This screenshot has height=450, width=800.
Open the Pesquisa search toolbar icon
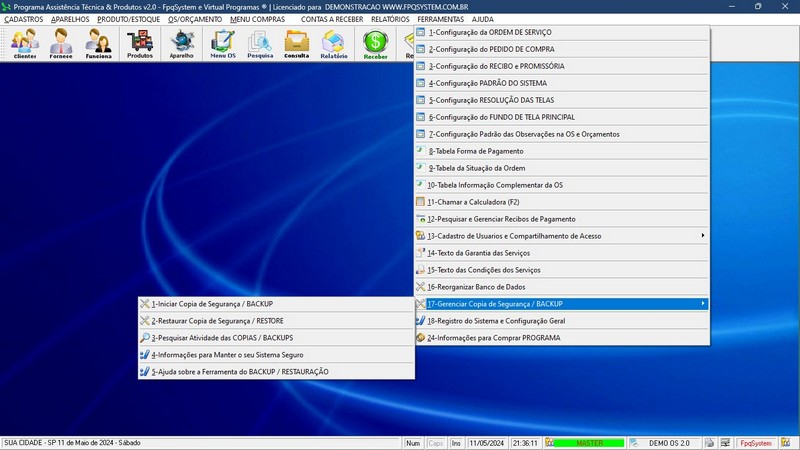[260, 43]
